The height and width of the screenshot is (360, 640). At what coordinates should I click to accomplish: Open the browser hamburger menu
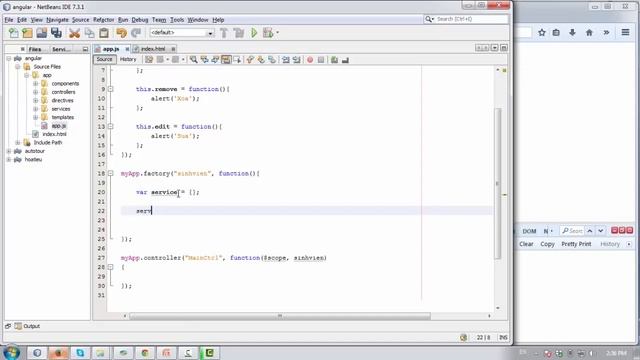pos(625,32)
